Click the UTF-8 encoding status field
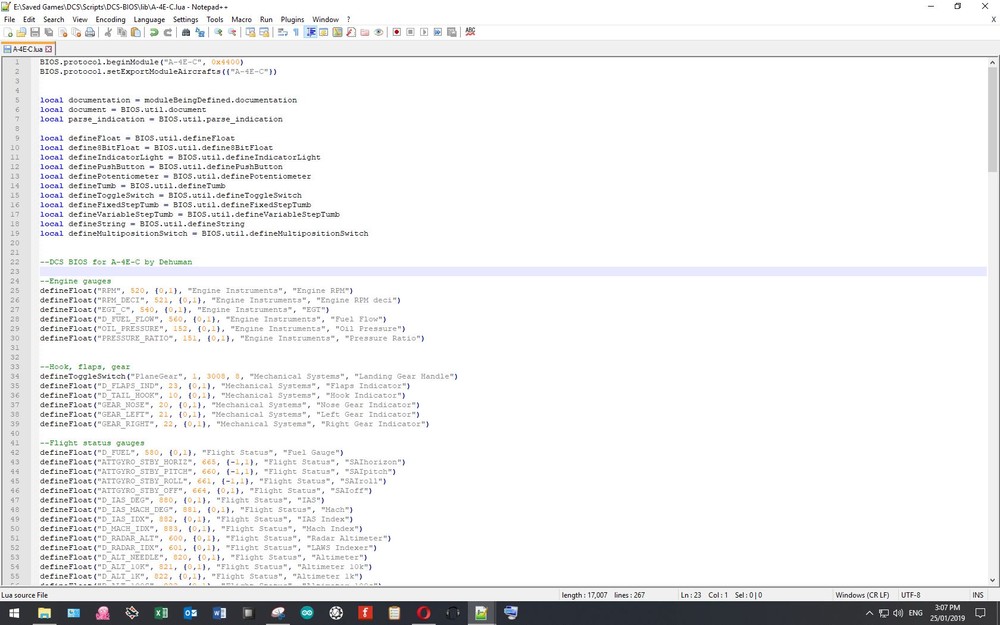 click(x=910, y=595)
